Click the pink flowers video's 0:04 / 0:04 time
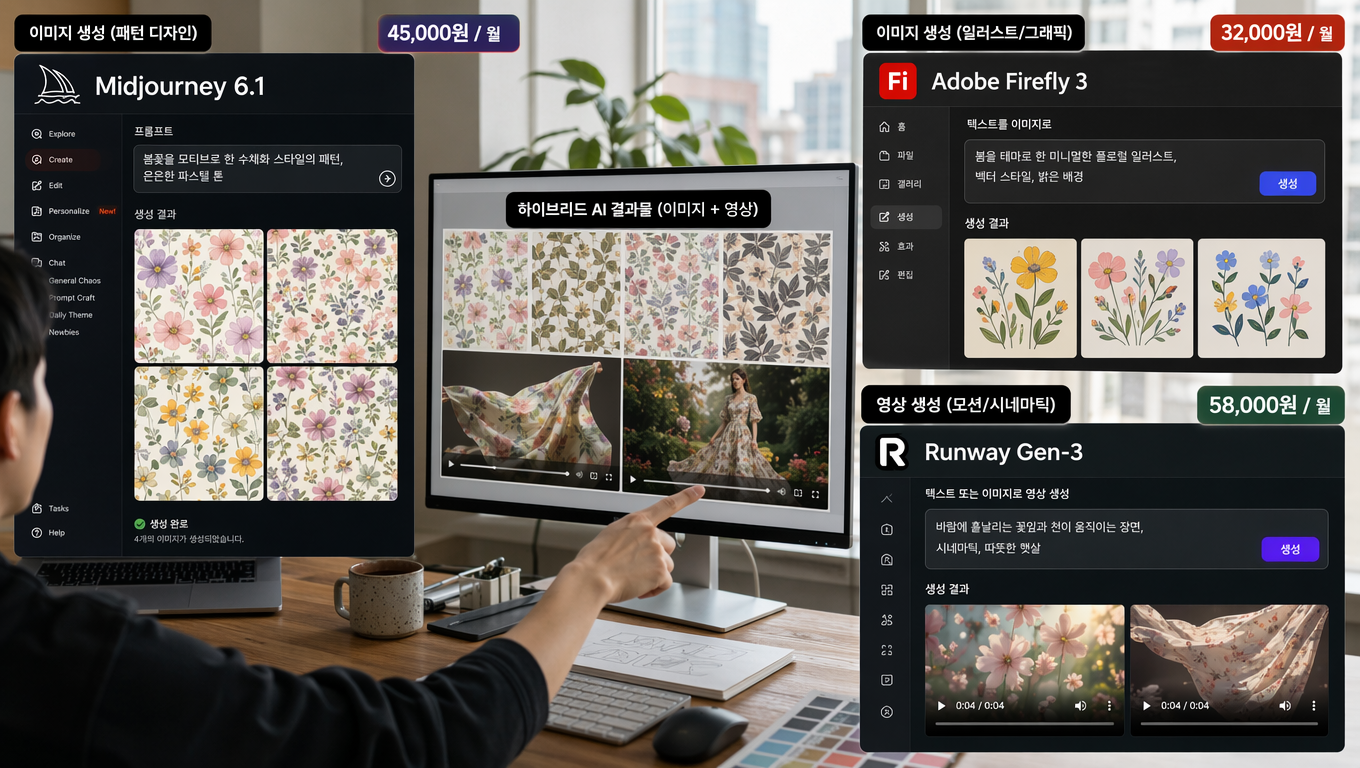 (x=980, y=706)
